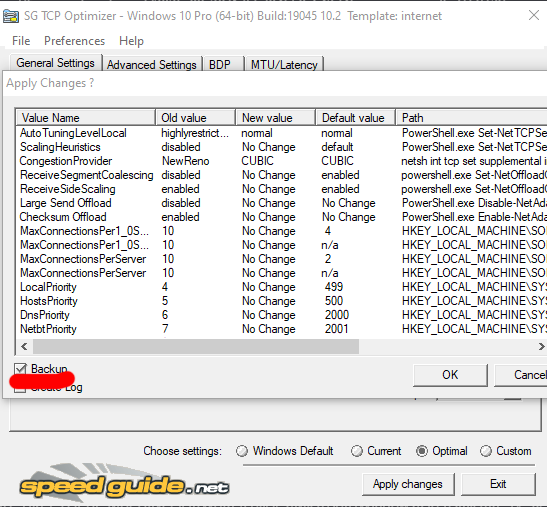Click the Exit button

click(498, 484)
